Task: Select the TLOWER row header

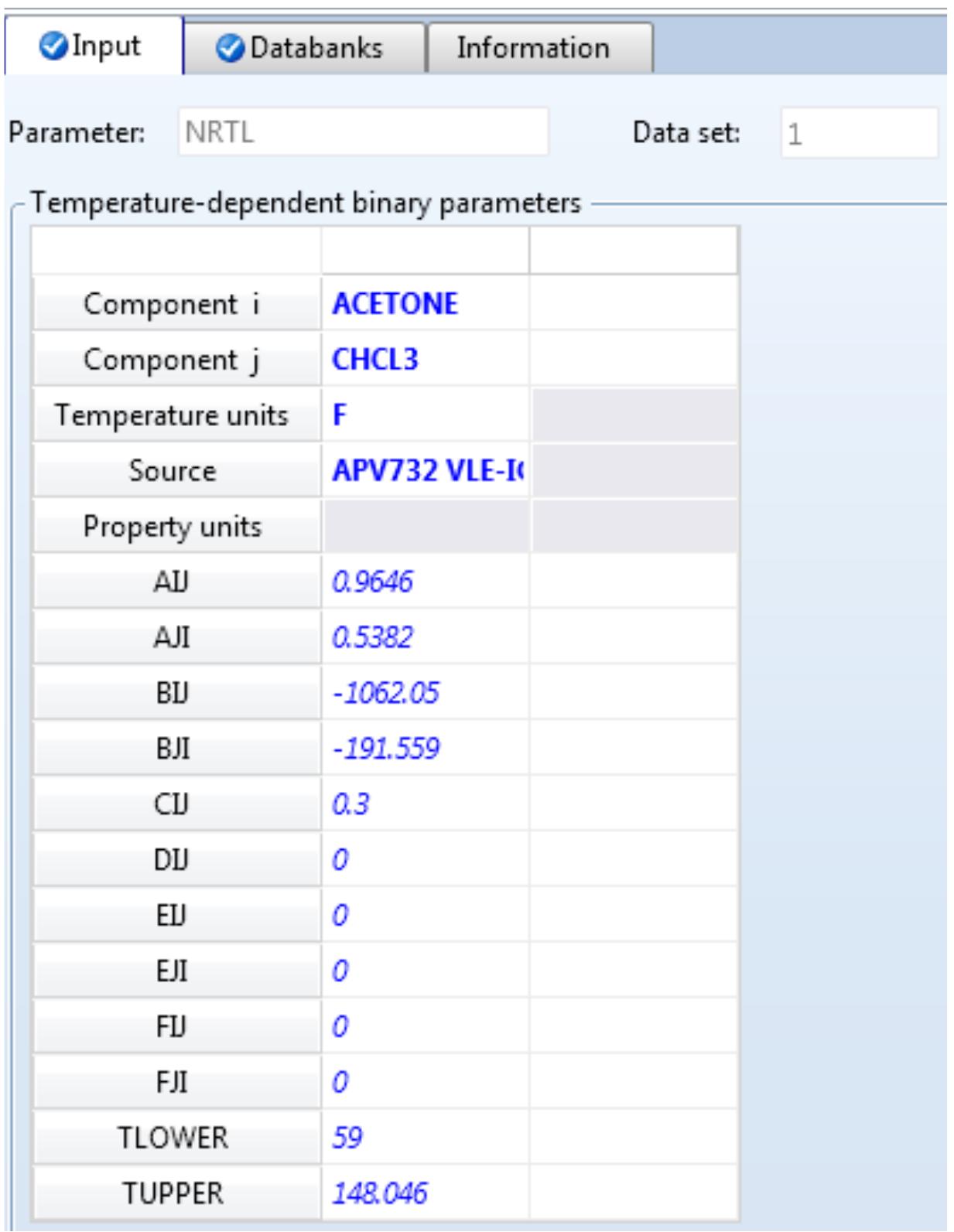Action: coord(176,1138)
